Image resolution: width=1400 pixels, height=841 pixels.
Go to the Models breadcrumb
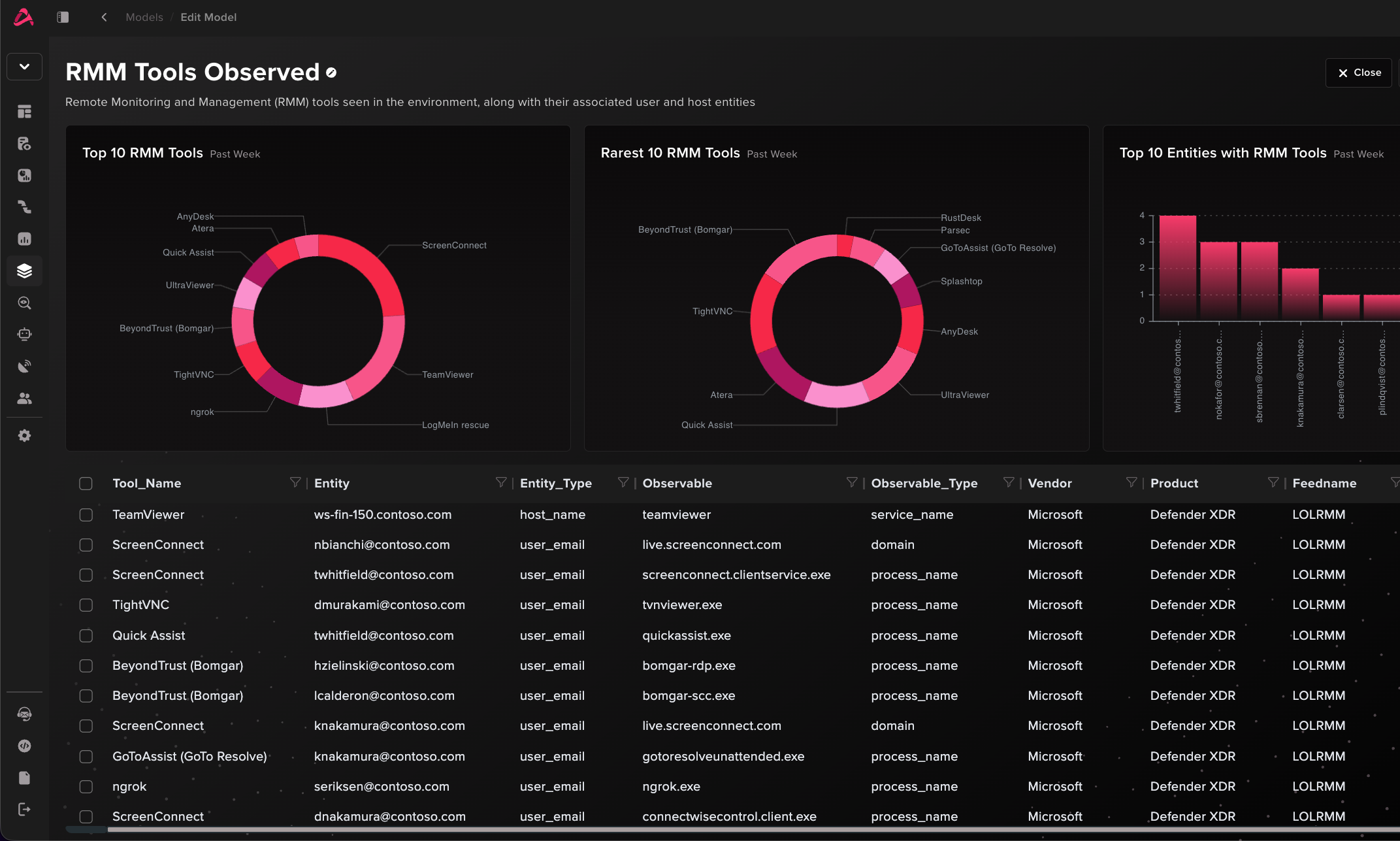tap(144, 17)
